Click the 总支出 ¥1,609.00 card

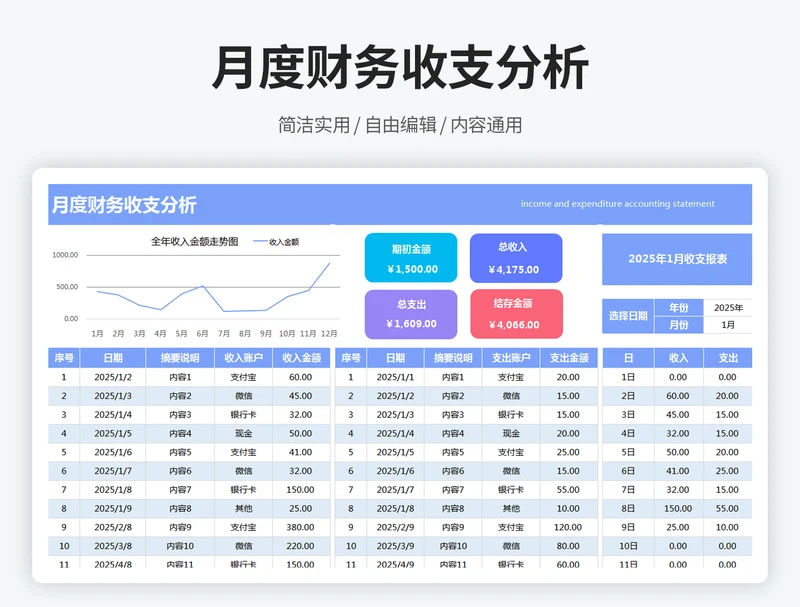click(x=411, y=314)
